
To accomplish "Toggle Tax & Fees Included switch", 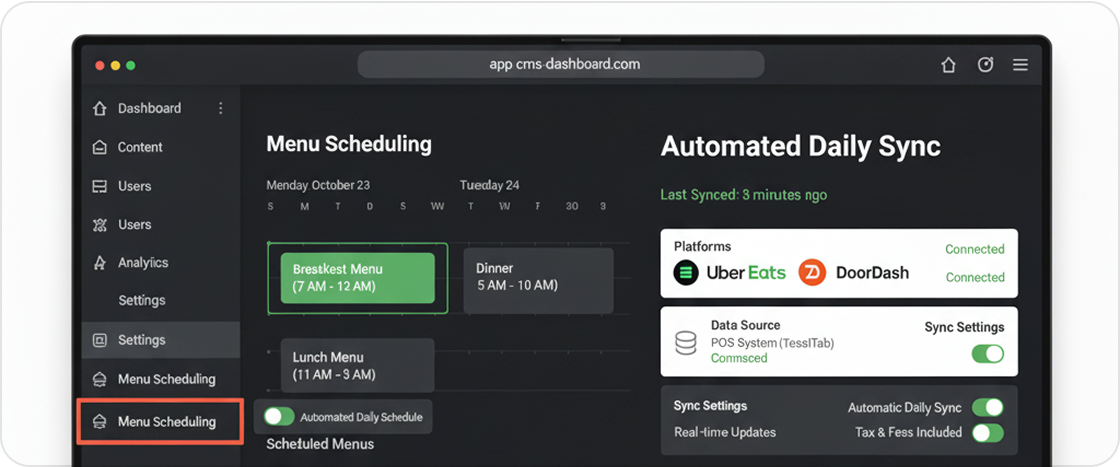I will [x=987, y=432].
